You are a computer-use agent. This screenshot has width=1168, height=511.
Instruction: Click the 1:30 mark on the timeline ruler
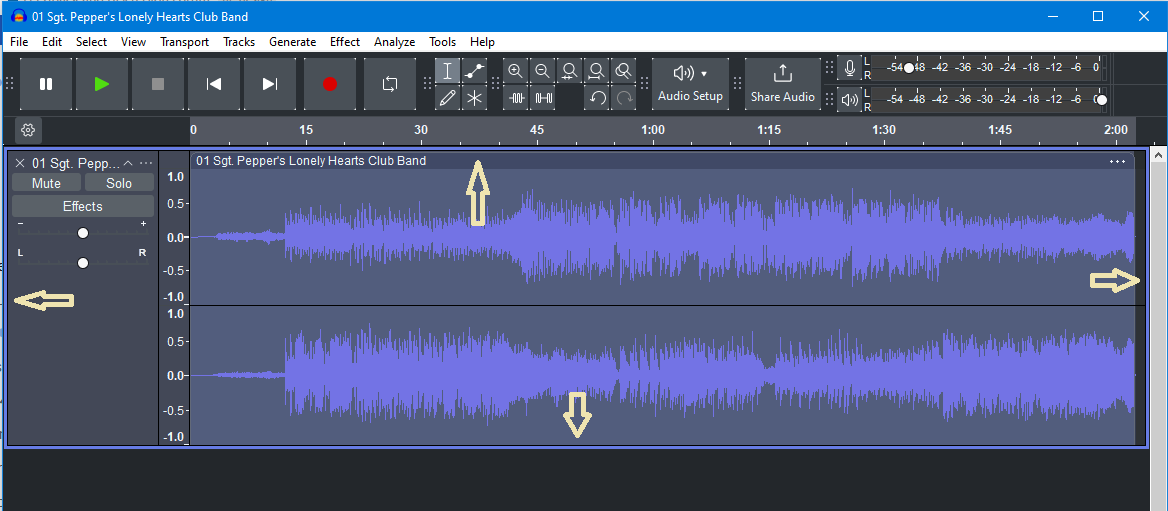pyautogui.click(x=884, y=130)
